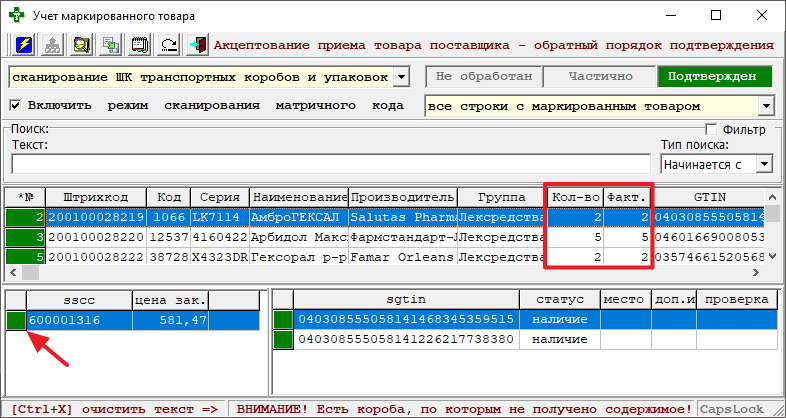Open the 'все строки с маркированным товаром' dropdown

766,106
